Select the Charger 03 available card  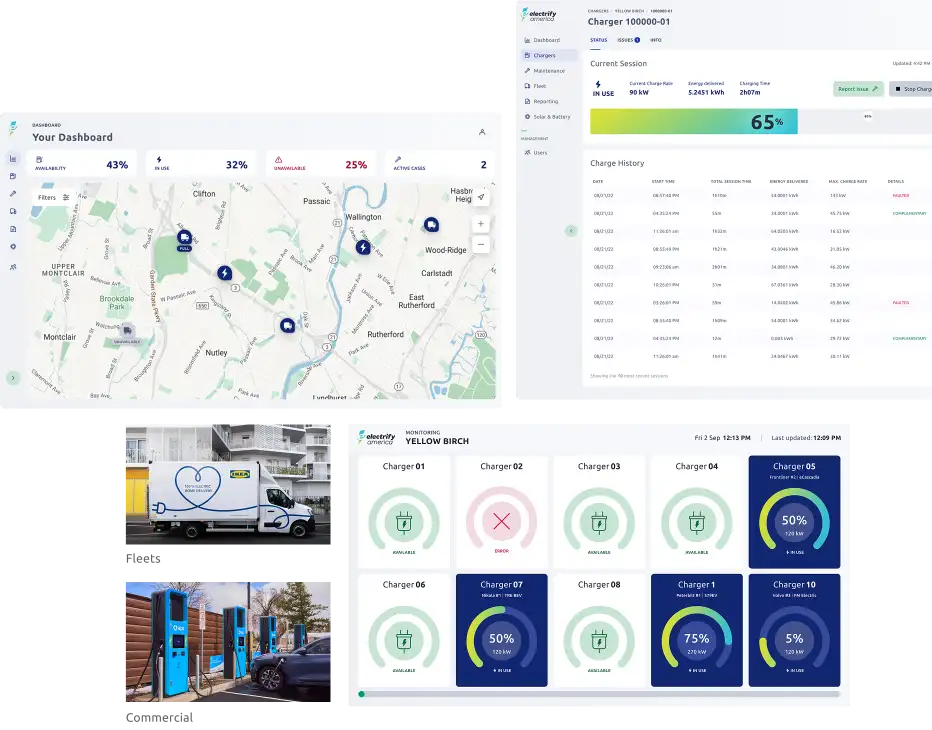[x=599, y=512]
